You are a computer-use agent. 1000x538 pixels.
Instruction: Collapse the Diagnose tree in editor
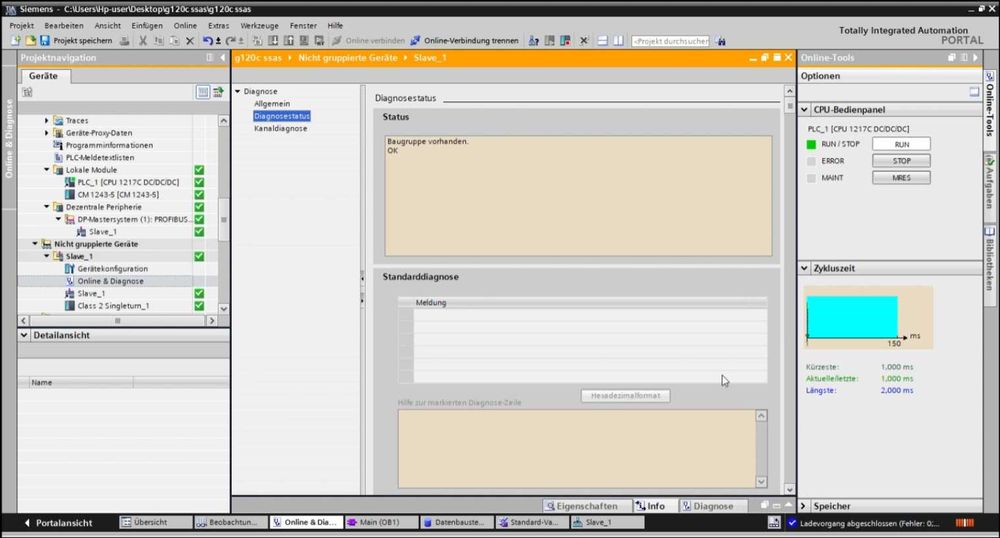(x=238, y=92)
